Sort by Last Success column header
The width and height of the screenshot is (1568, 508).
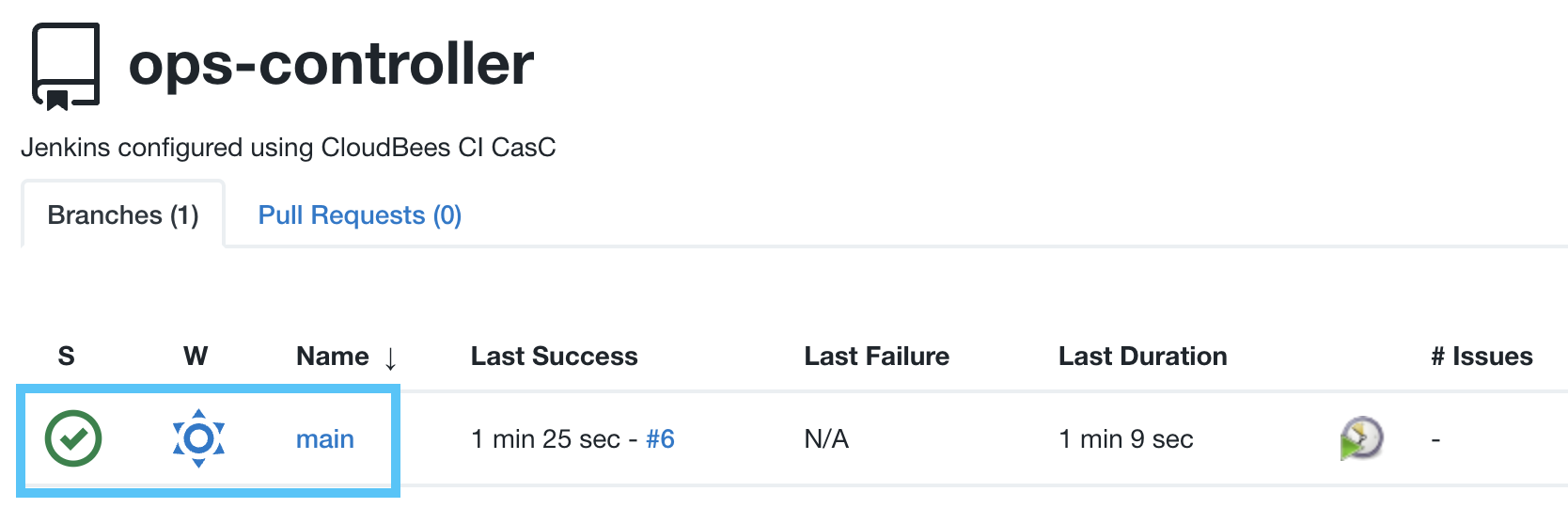coord(554,357)
